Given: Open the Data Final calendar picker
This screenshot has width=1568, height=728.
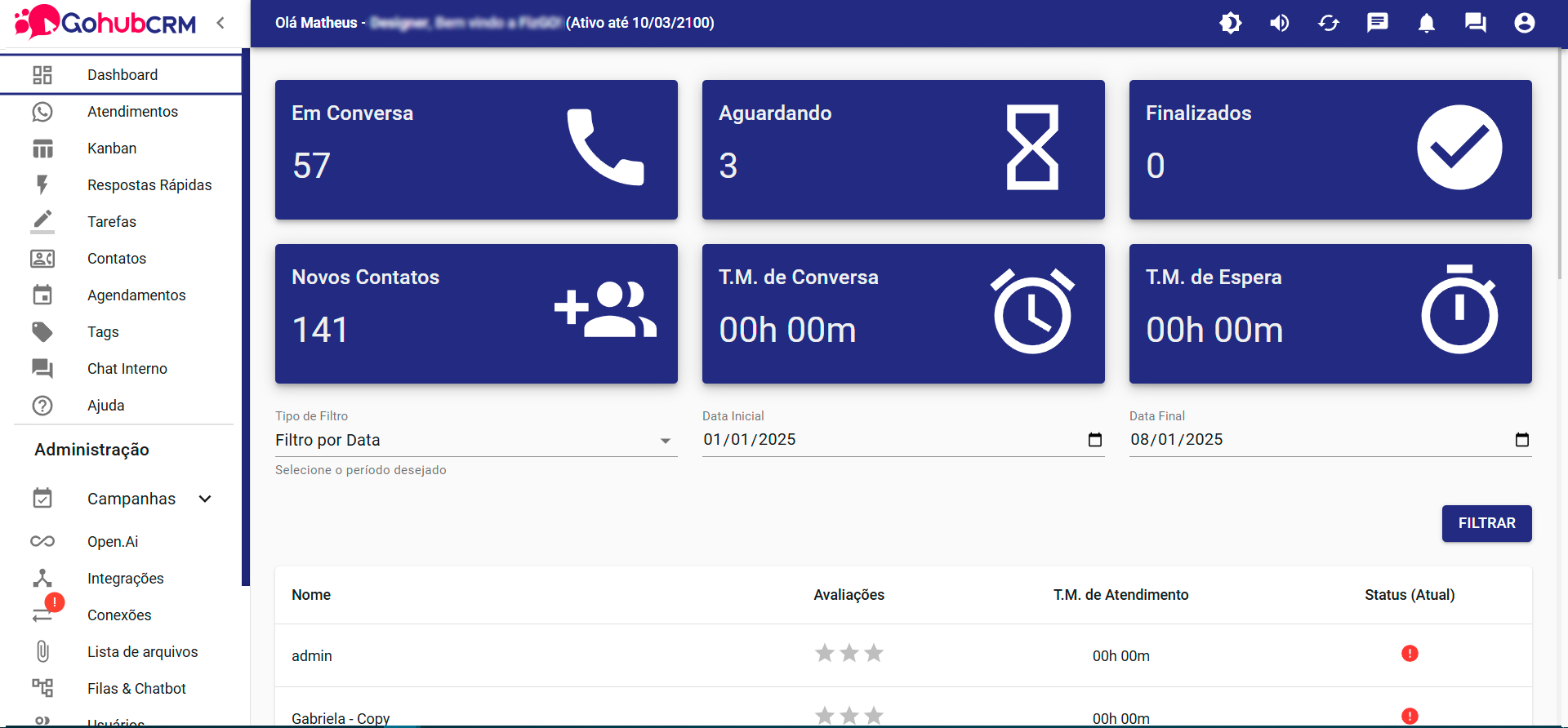Looking at the screenshot, I should click(1521, 440).
